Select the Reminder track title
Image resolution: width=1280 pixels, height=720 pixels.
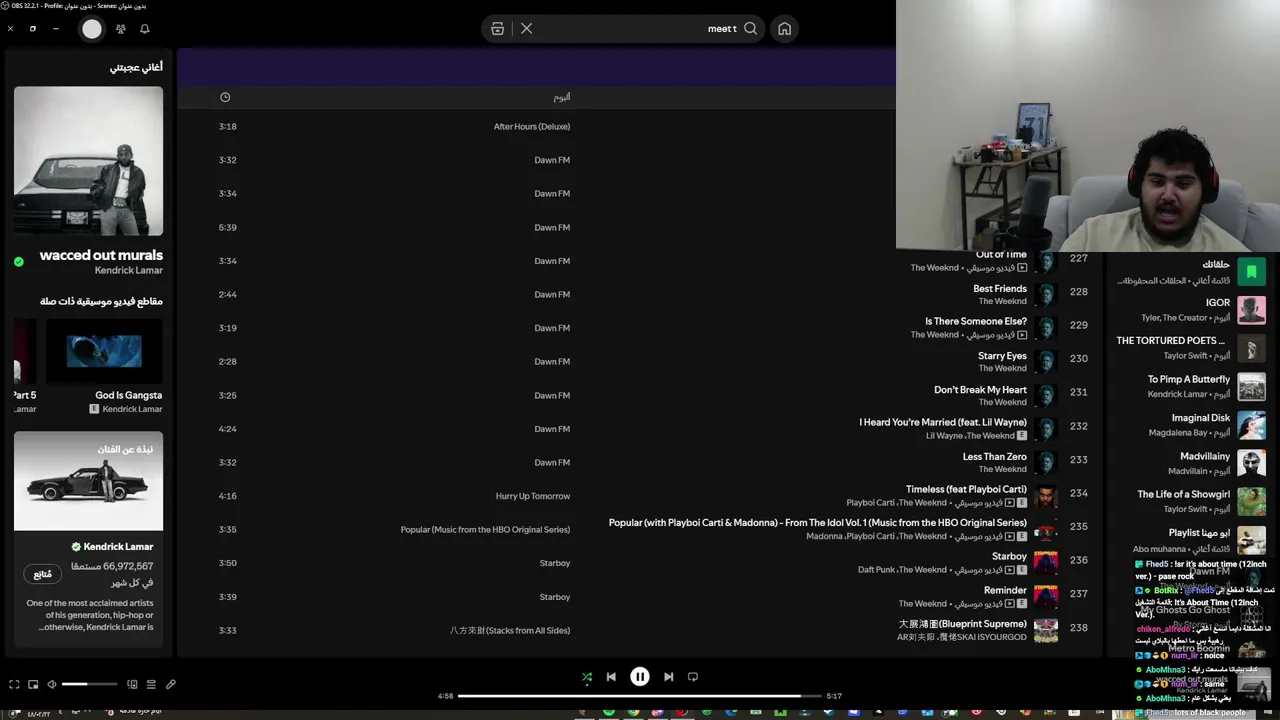[1005, 591]
